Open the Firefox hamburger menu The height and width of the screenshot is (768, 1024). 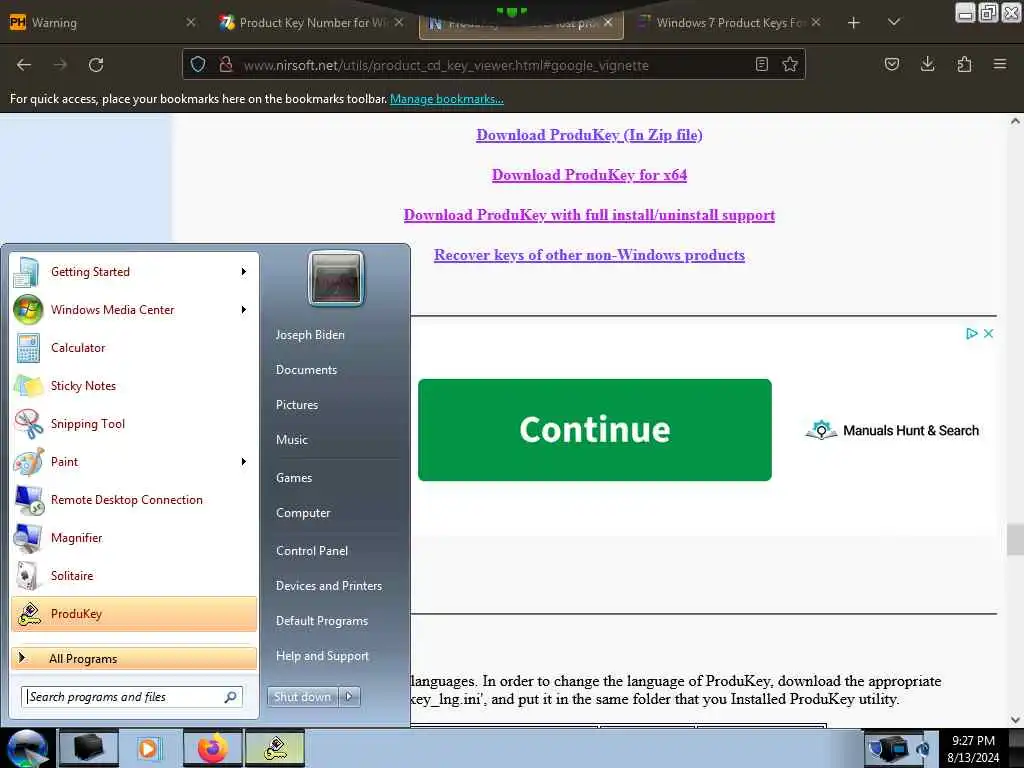(x=1000, y=64)
